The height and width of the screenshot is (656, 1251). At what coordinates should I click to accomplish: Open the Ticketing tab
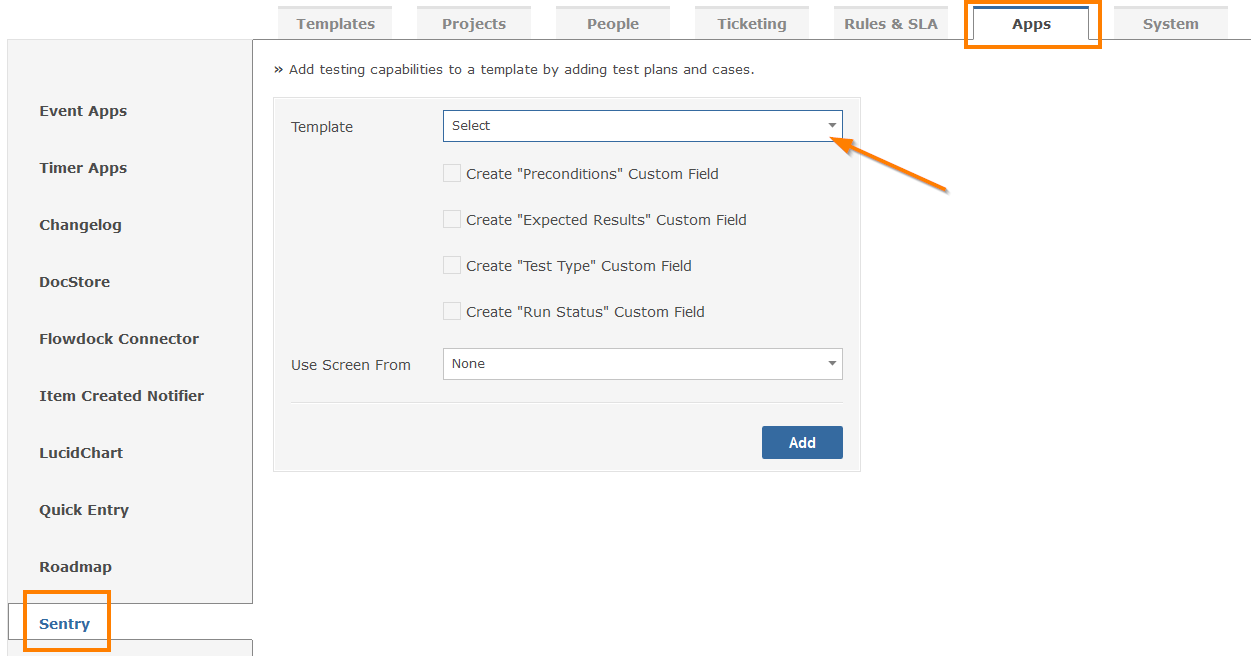coord(752,24)
